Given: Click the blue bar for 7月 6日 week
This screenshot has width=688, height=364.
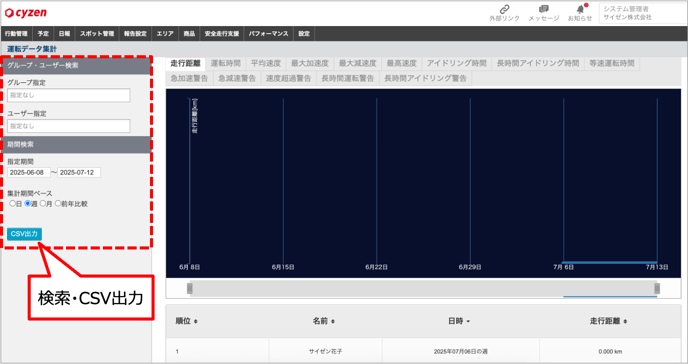Looking at the screenshot, I should coord(610,262).
